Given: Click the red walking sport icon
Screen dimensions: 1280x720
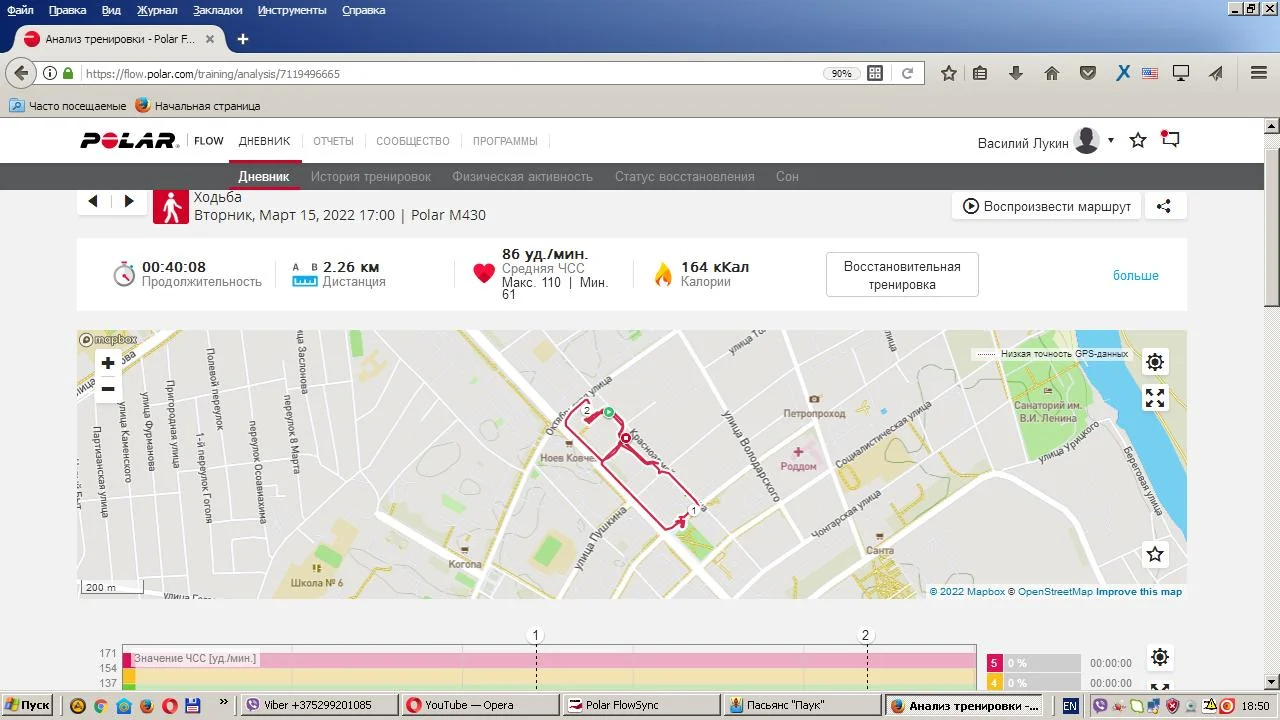Looking at the screenshot, I should click(171, 206).
